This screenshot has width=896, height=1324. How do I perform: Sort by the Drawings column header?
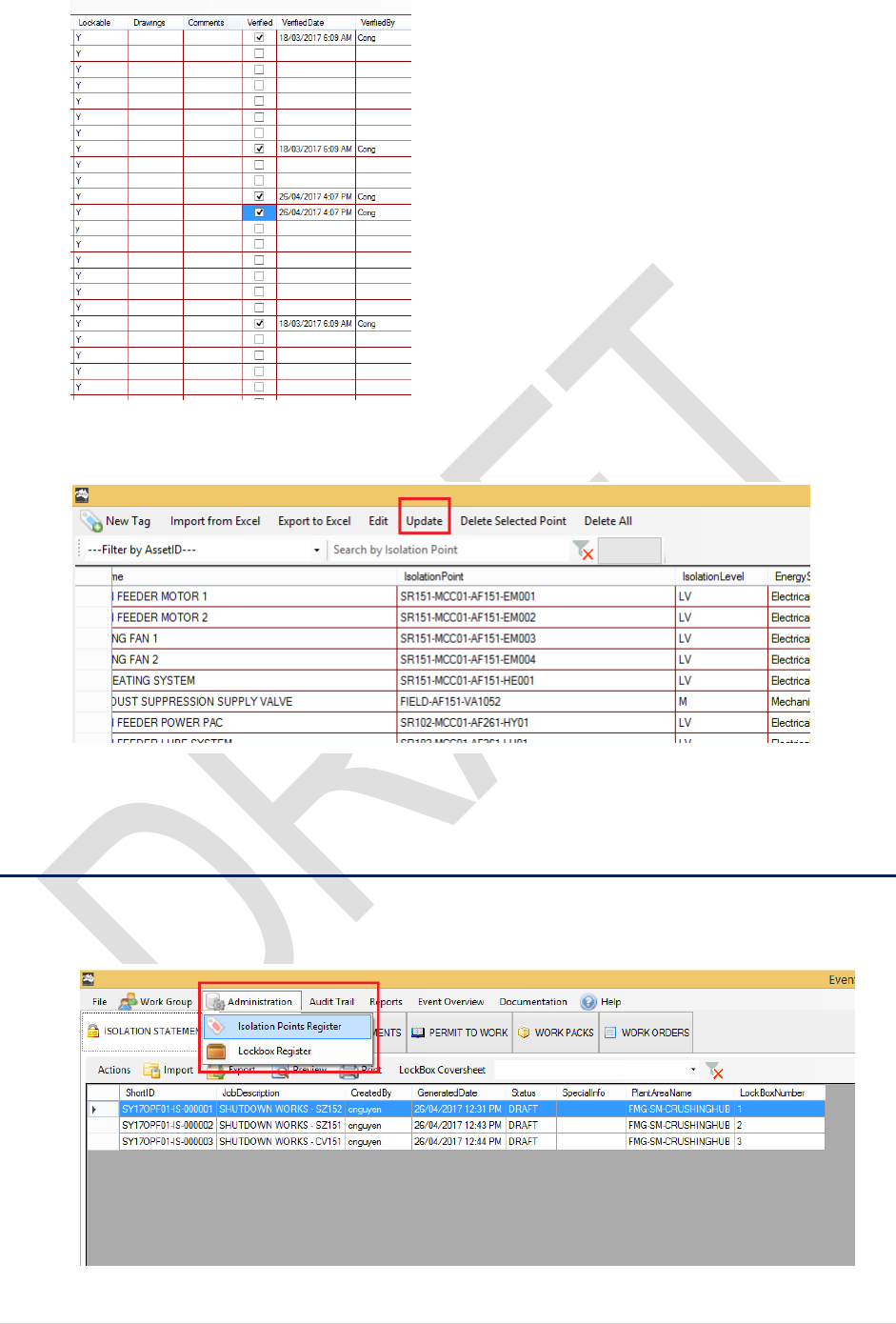pos(155,22)
